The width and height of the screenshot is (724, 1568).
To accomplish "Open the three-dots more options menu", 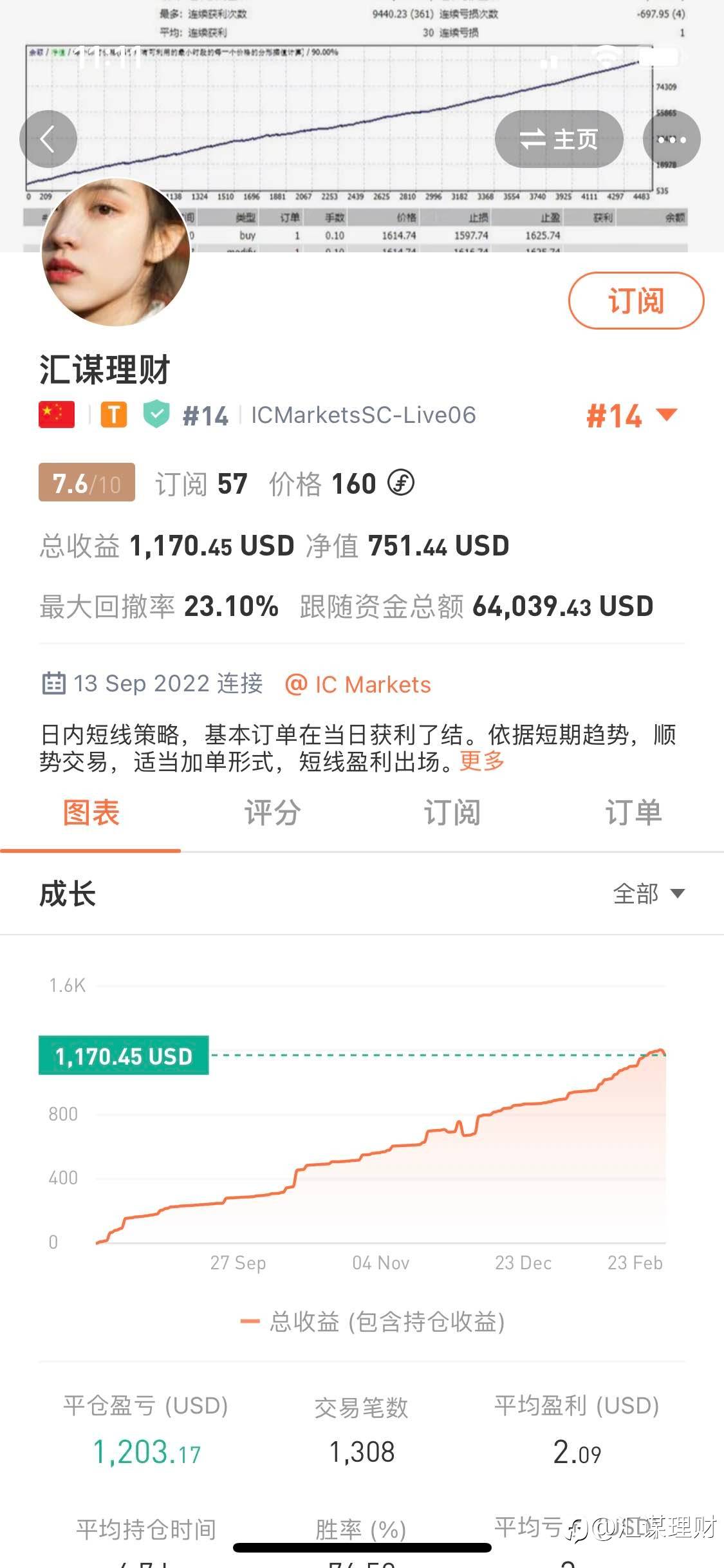I will point(671,139).
